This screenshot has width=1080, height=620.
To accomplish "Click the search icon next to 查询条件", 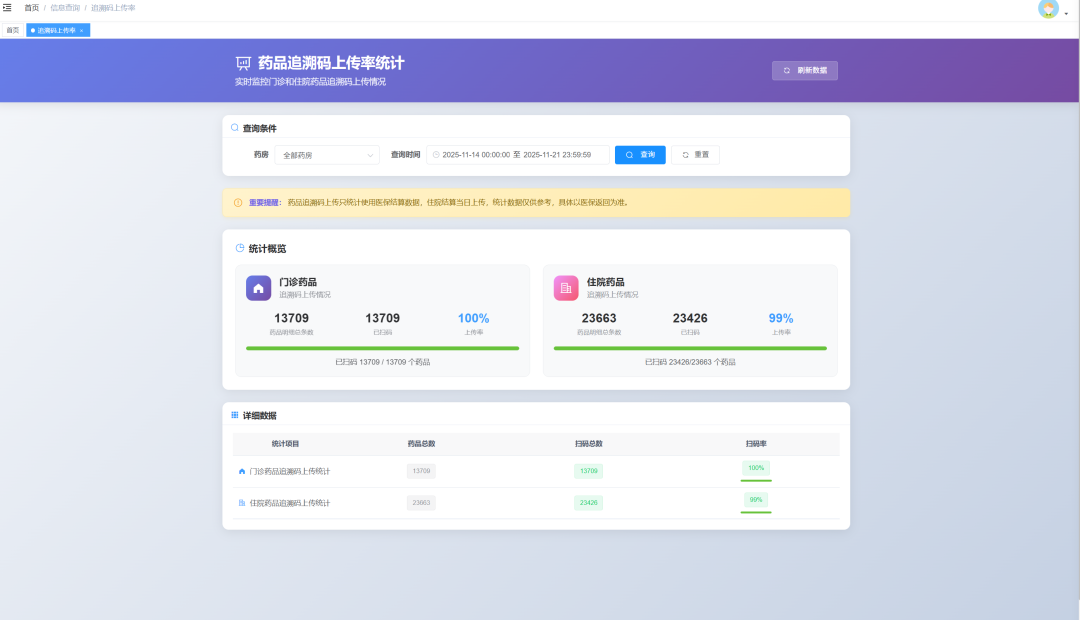I will 235,127.
